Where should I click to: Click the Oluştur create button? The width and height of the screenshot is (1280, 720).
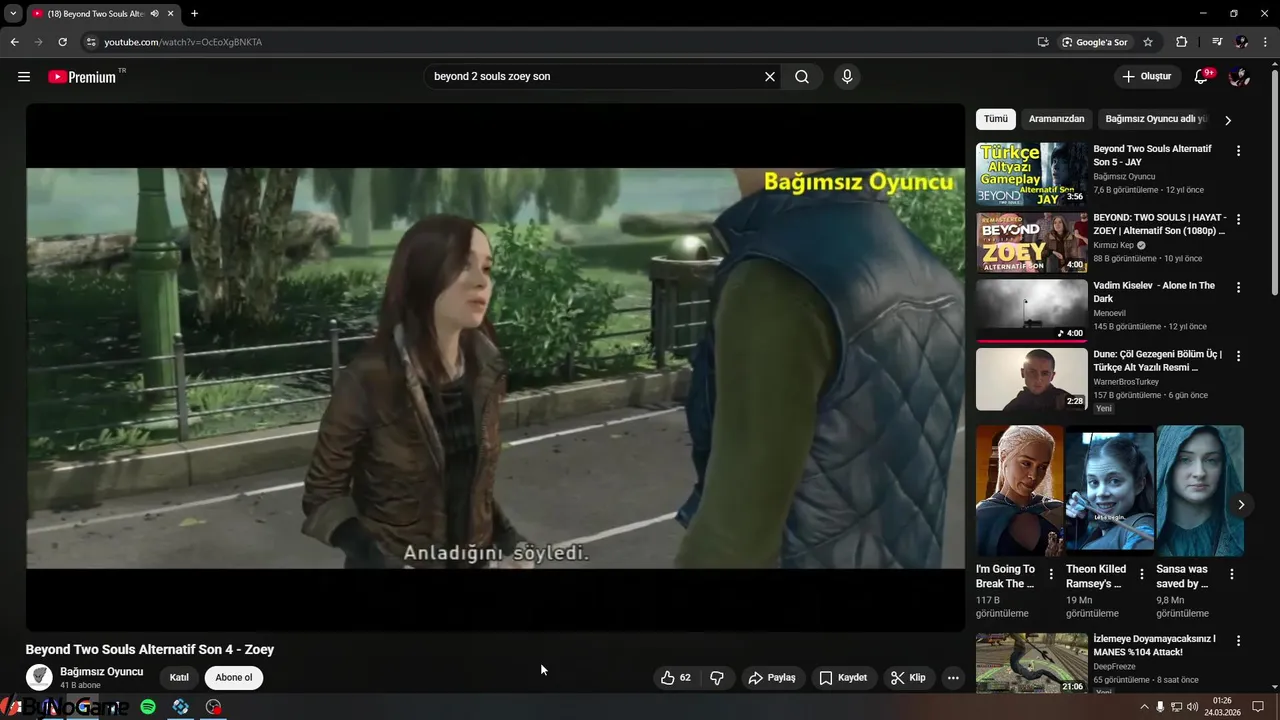pos(1148,77)
